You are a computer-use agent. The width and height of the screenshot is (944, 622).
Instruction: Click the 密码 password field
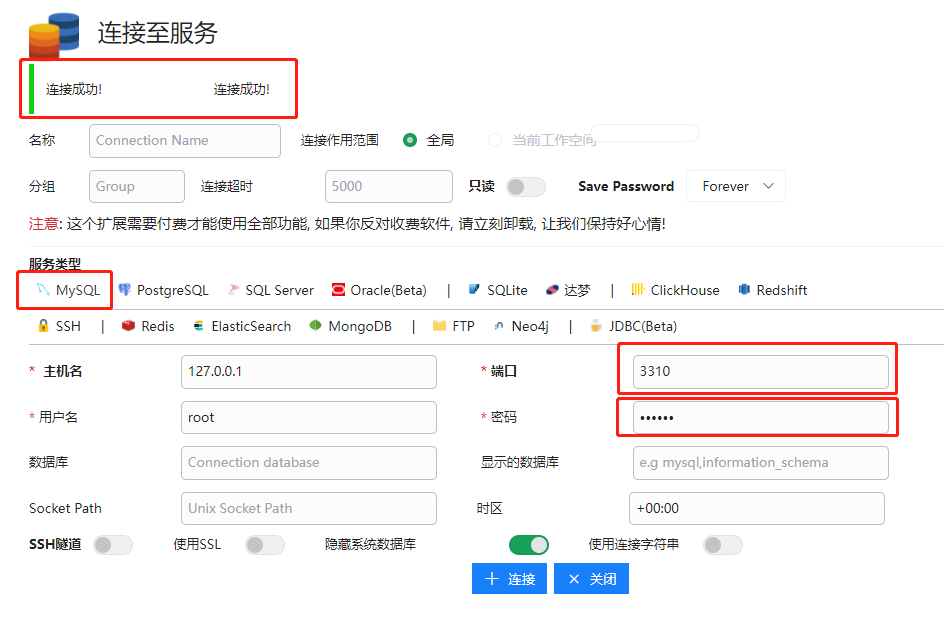(760, 417)
